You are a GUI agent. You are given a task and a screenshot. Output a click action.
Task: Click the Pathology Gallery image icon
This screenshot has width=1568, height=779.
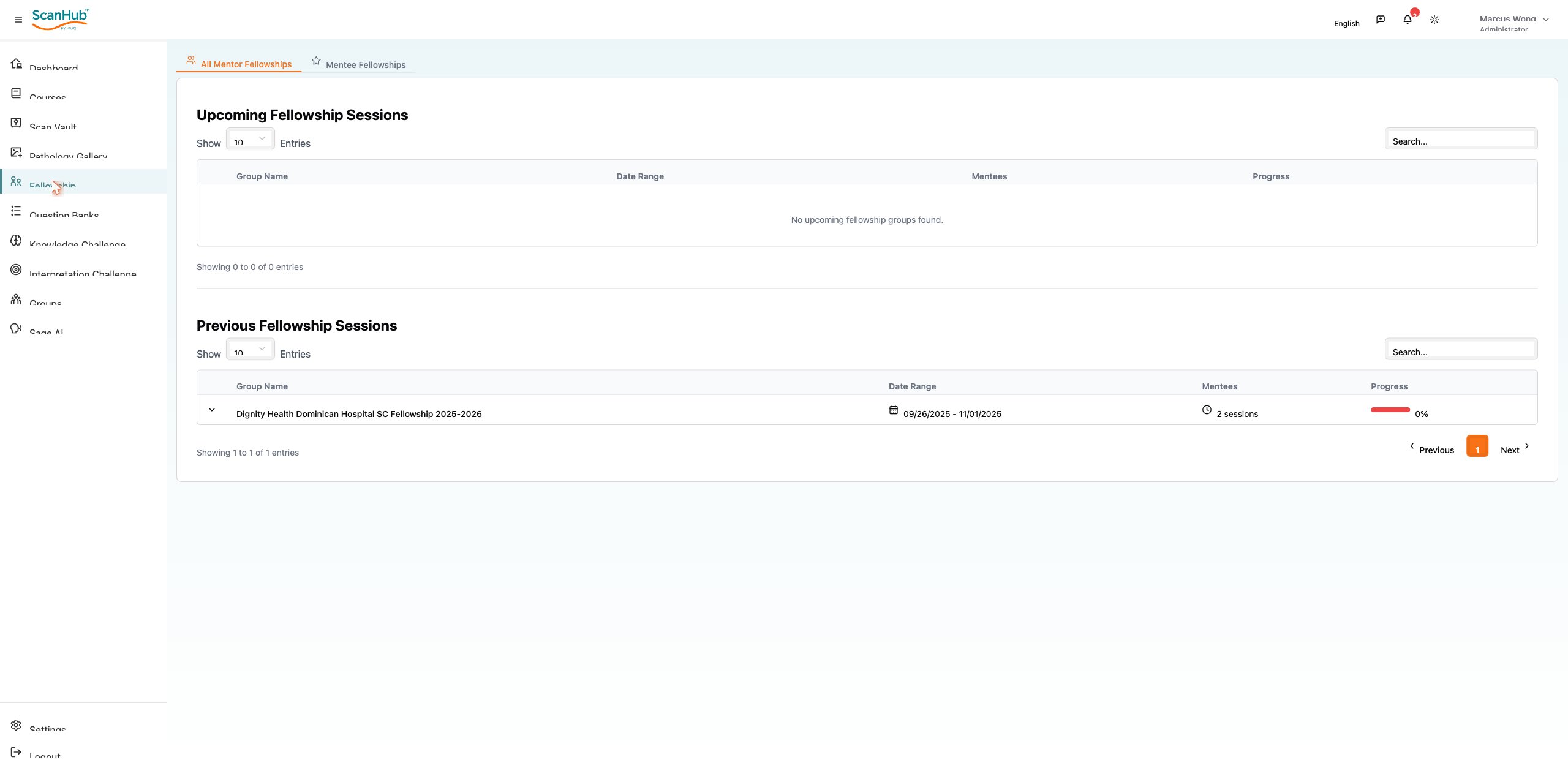pos(16,152)
